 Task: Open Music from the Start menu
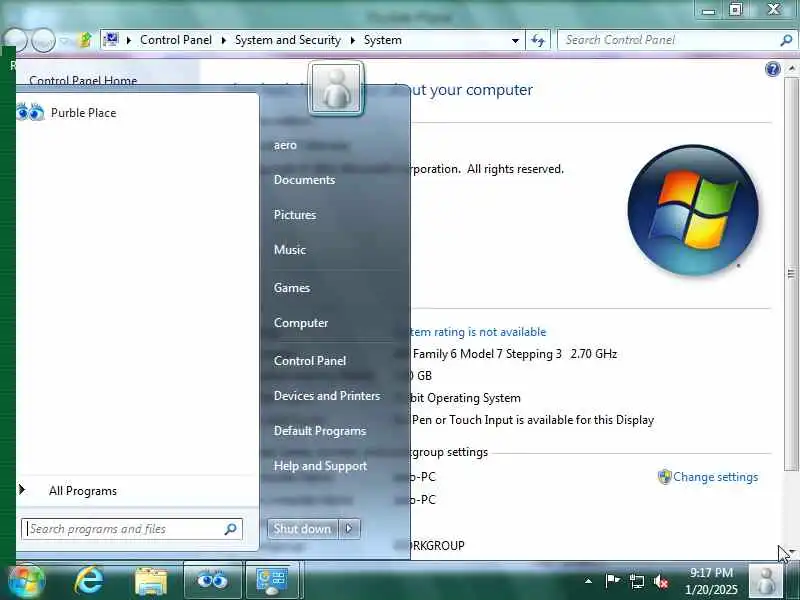290,250
